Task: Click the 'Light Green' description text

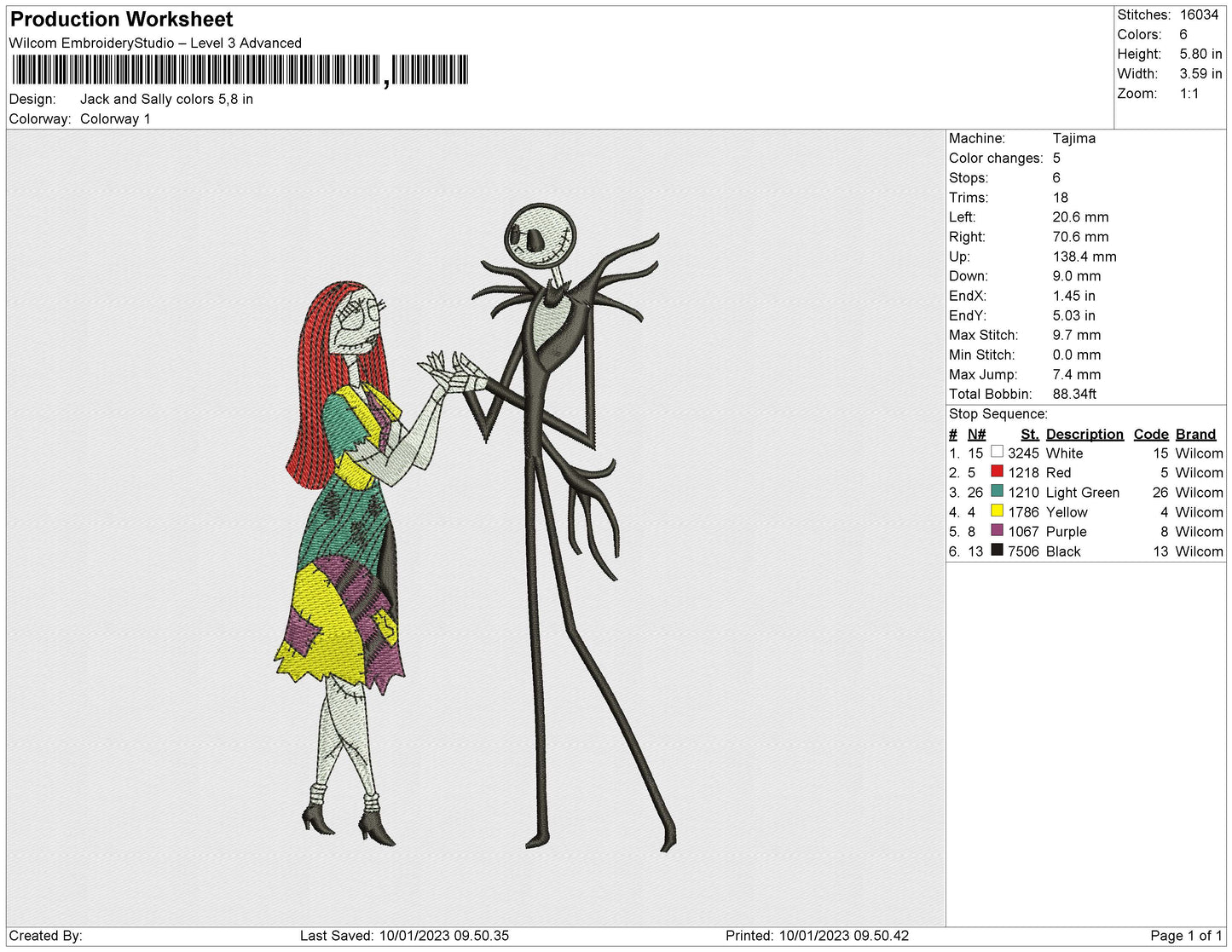Action: [1083, 493]
